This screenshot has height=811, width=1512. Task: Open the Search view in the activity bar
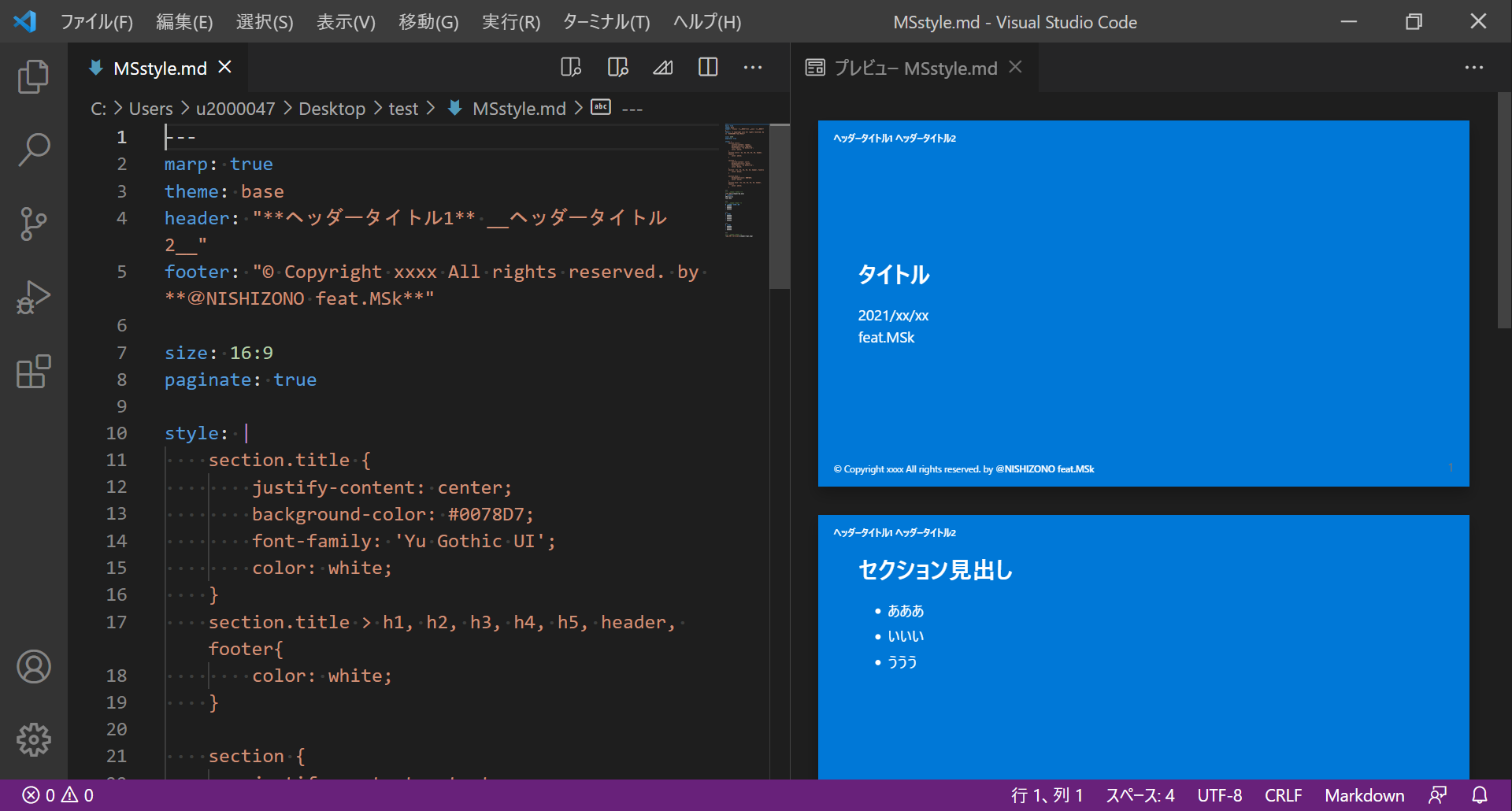point(33,150)
